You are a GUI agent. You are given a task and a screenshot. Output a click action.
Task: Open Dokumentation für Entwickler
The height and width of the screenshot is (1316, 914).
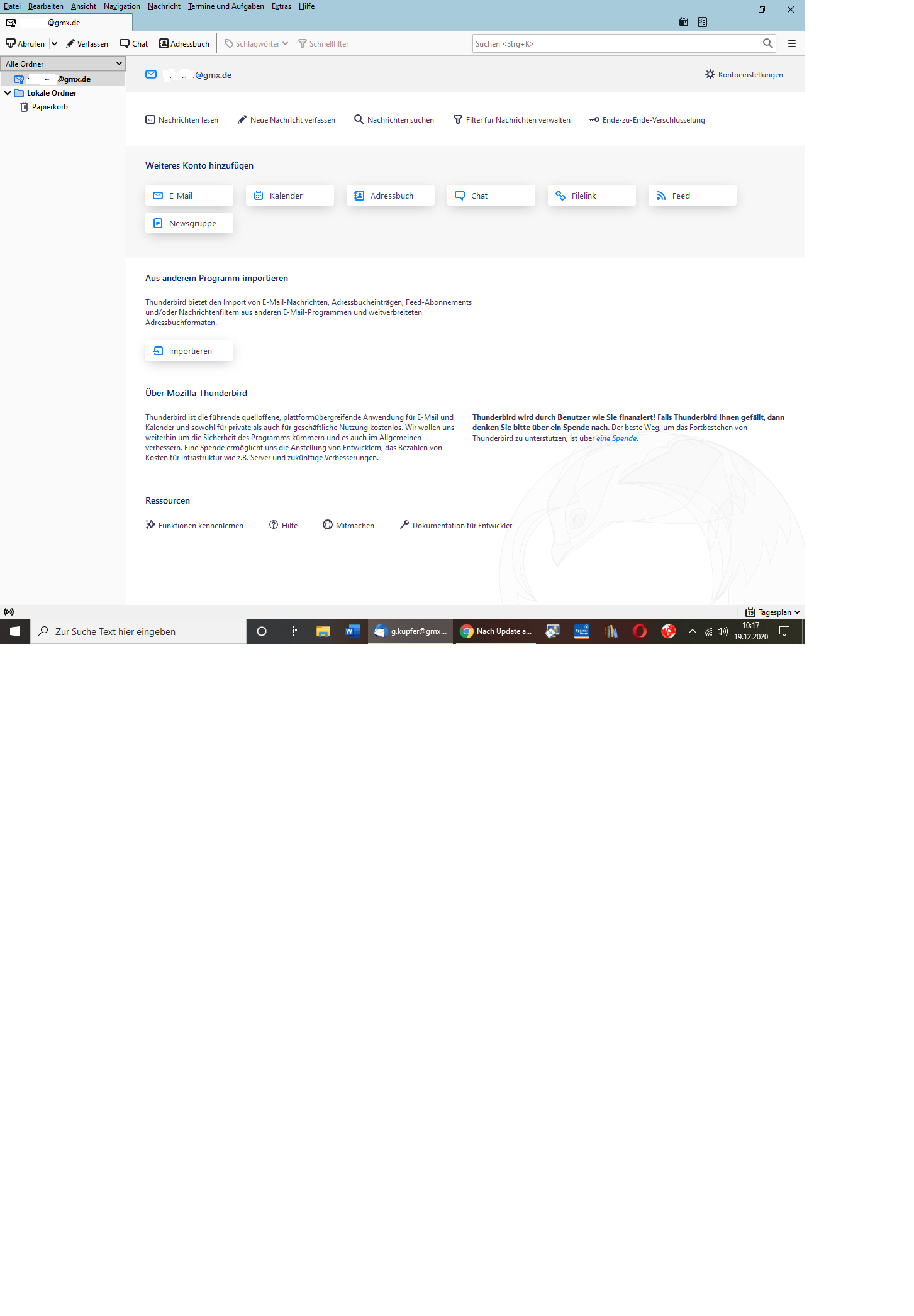pos(456,525)
